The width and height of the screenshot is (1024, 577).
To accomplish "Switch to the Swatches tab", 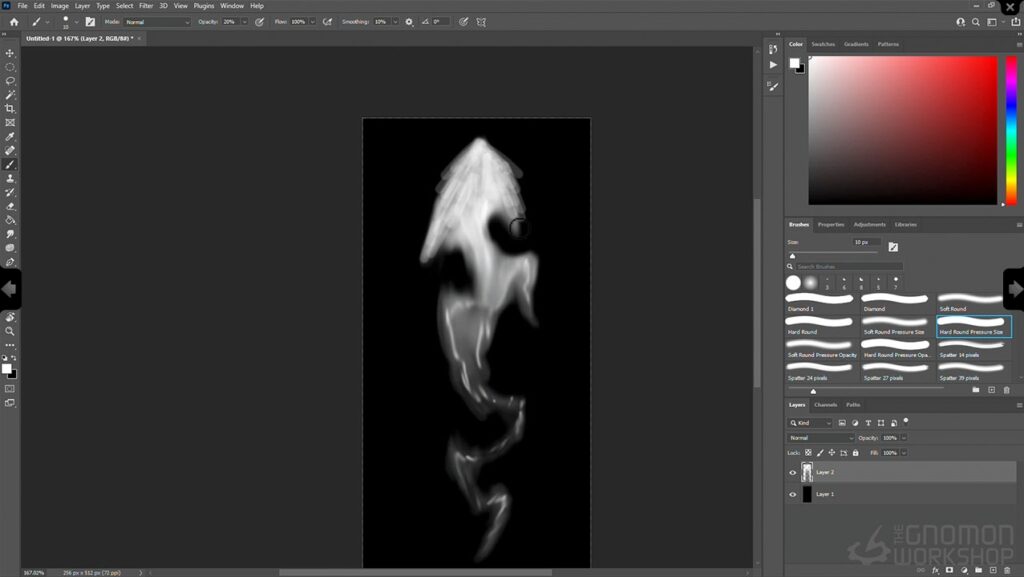I will point(823,44).
